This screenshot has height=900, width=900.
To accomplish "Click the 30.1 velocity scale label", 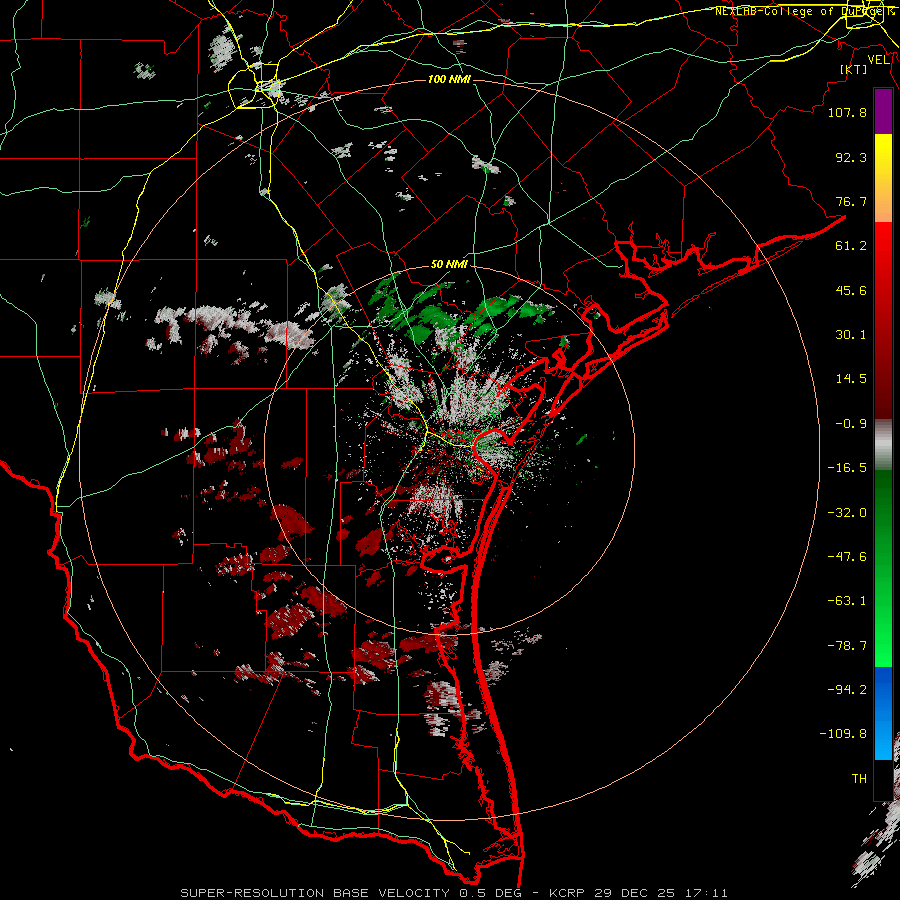I will pos(851,335).
